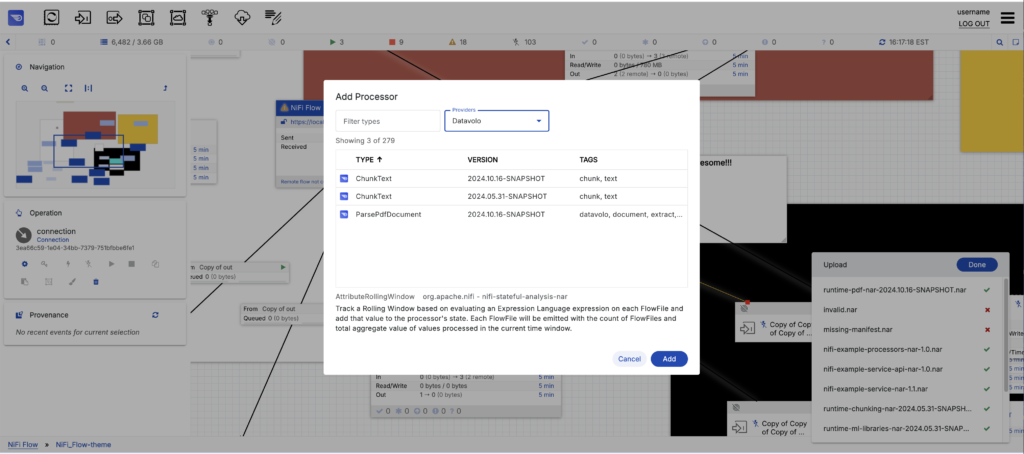Select the Funnel toolbar icon
This screenshot has height=454, width=1024.
coord(210,17)
